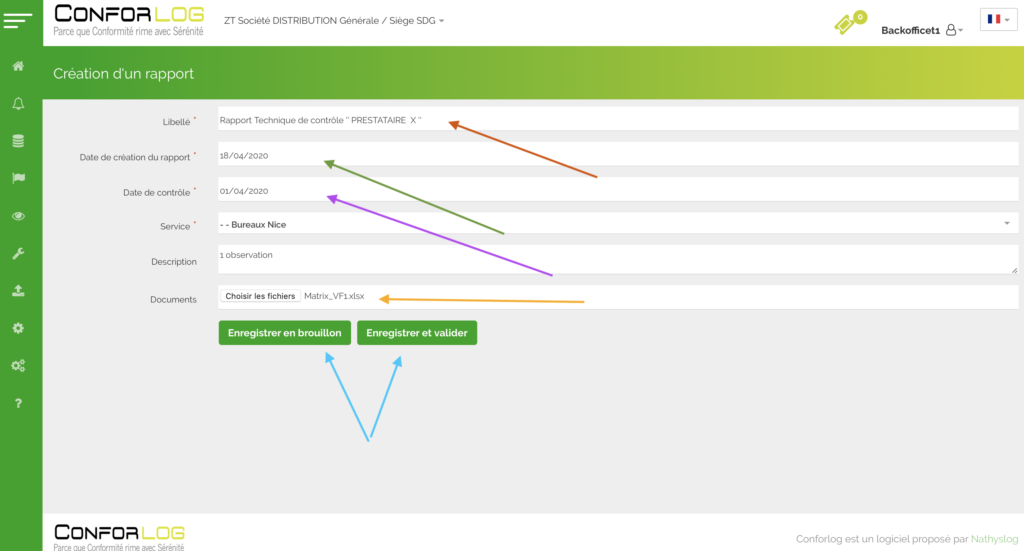Go to the home icon in sidebar
This screenshot has width=1024, height=551.
coord(18,66)
